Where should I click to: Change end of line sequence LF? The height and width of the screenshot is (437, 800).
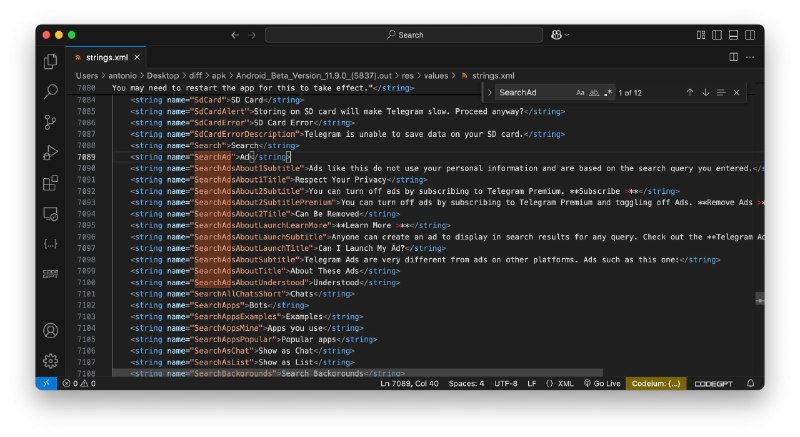coord(532,383)
